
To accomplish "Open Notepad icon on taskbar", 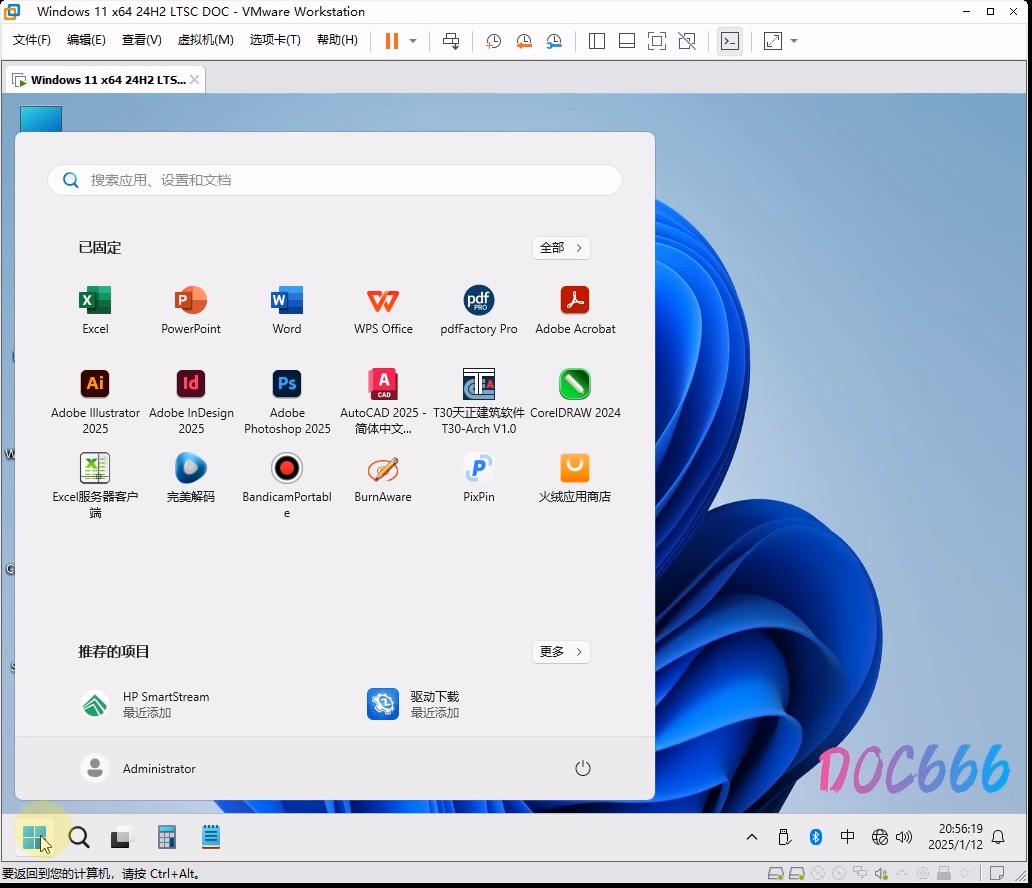I will click(x=211, y=837).
